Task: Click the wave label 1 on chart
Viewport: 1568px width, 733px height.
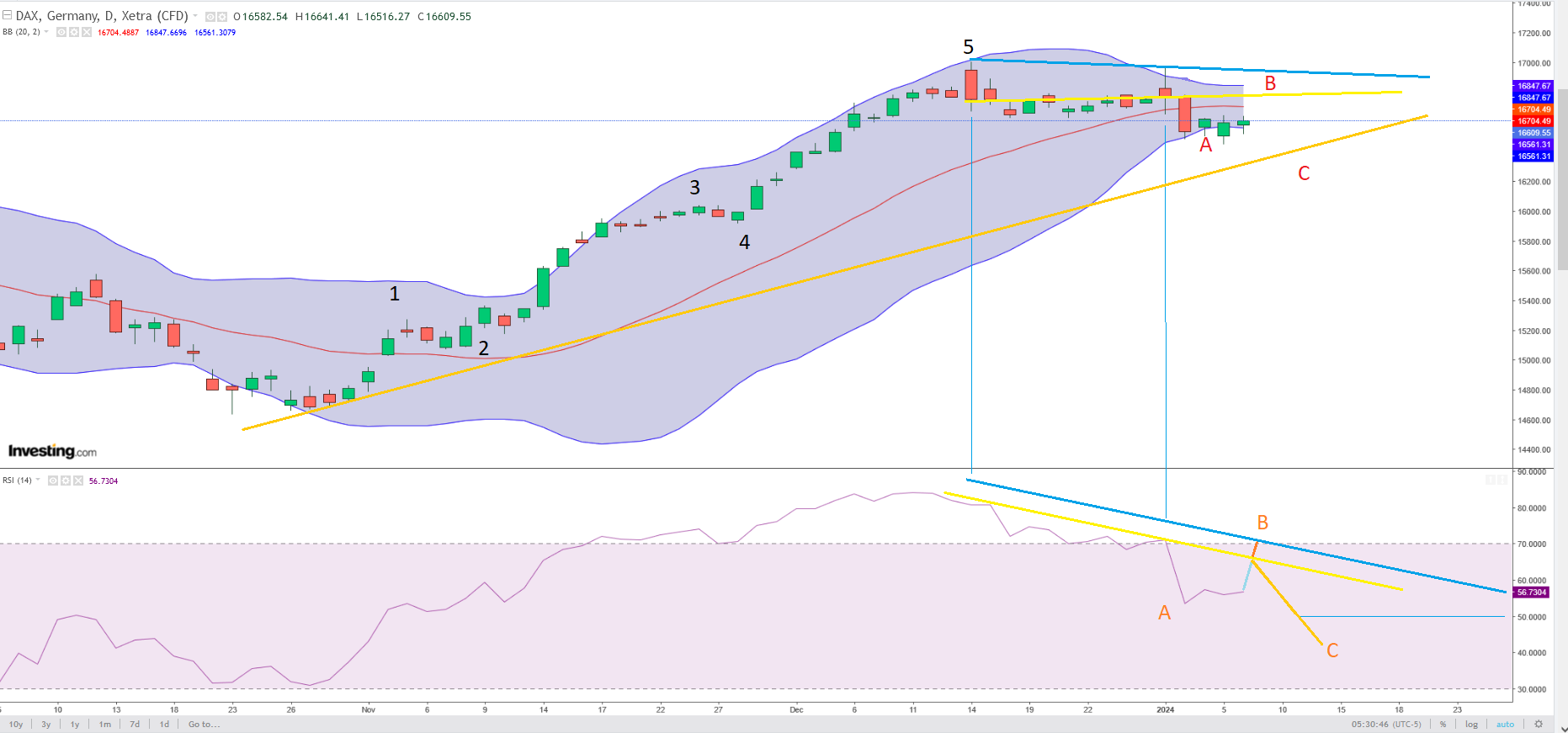Action: (x=394, y=294)
